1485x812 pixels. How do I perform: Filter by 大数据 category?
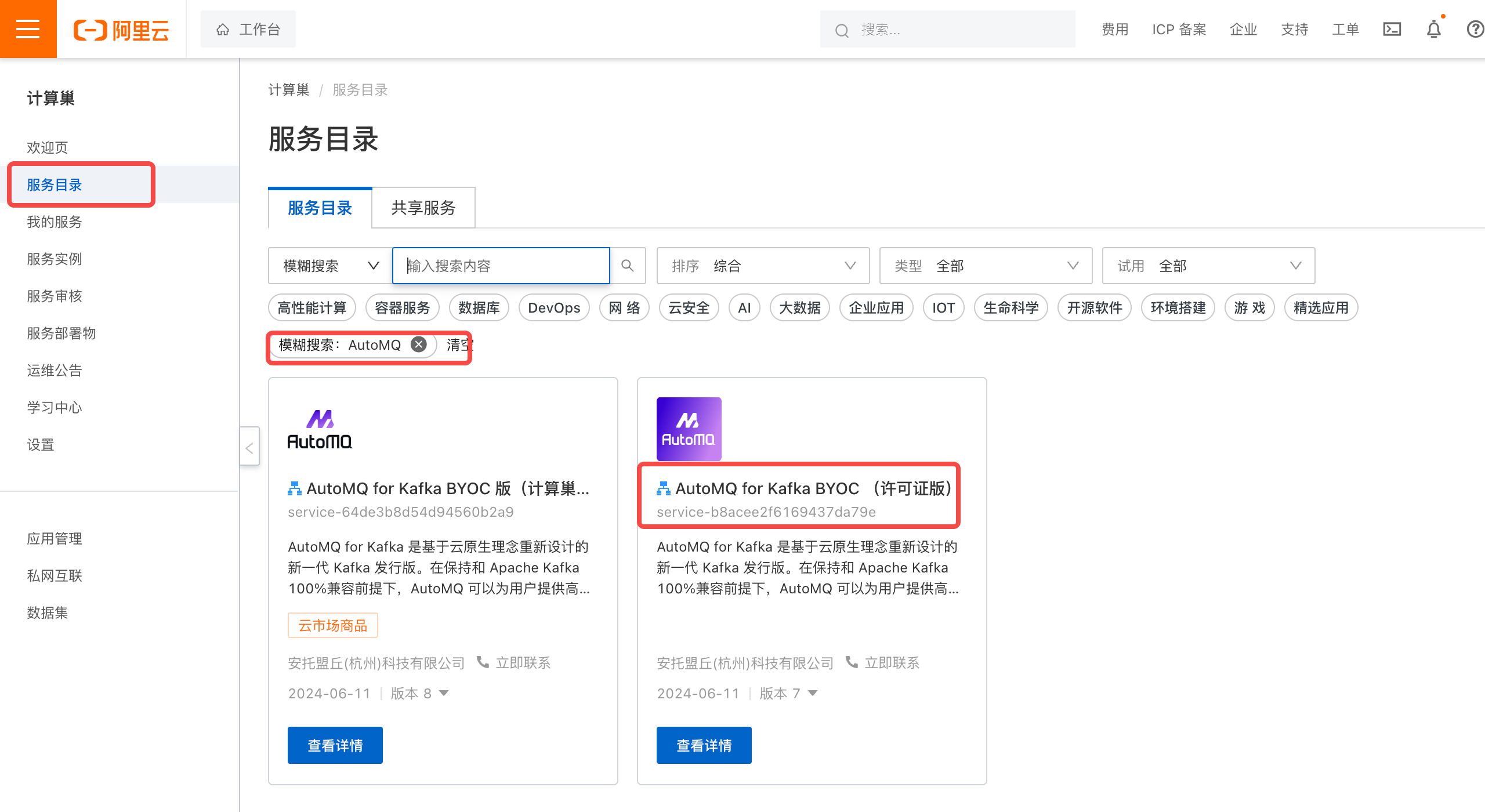point(800,307)
